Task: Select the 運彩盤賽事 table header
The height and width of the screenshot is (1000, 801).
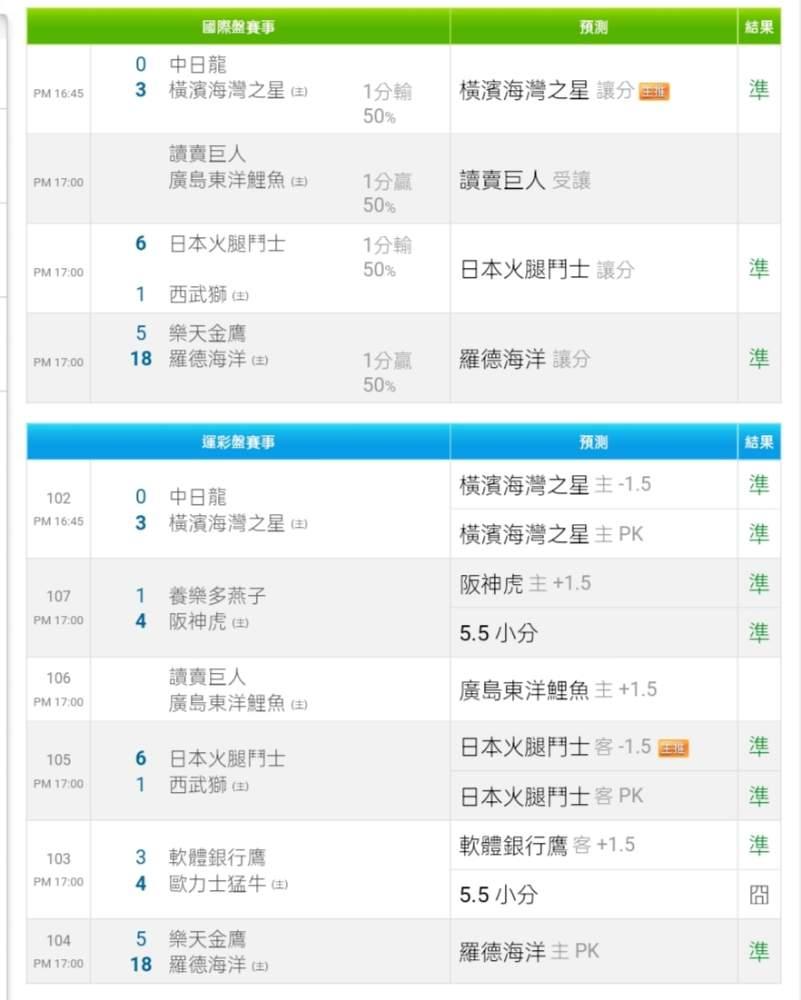Action: [238, 442]
